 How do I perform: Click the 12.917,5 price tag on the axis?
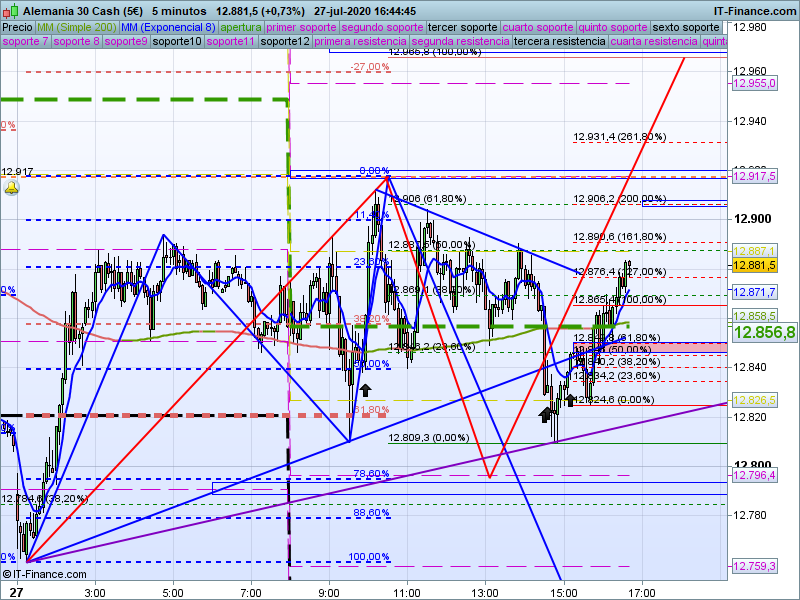click(755, 177)
